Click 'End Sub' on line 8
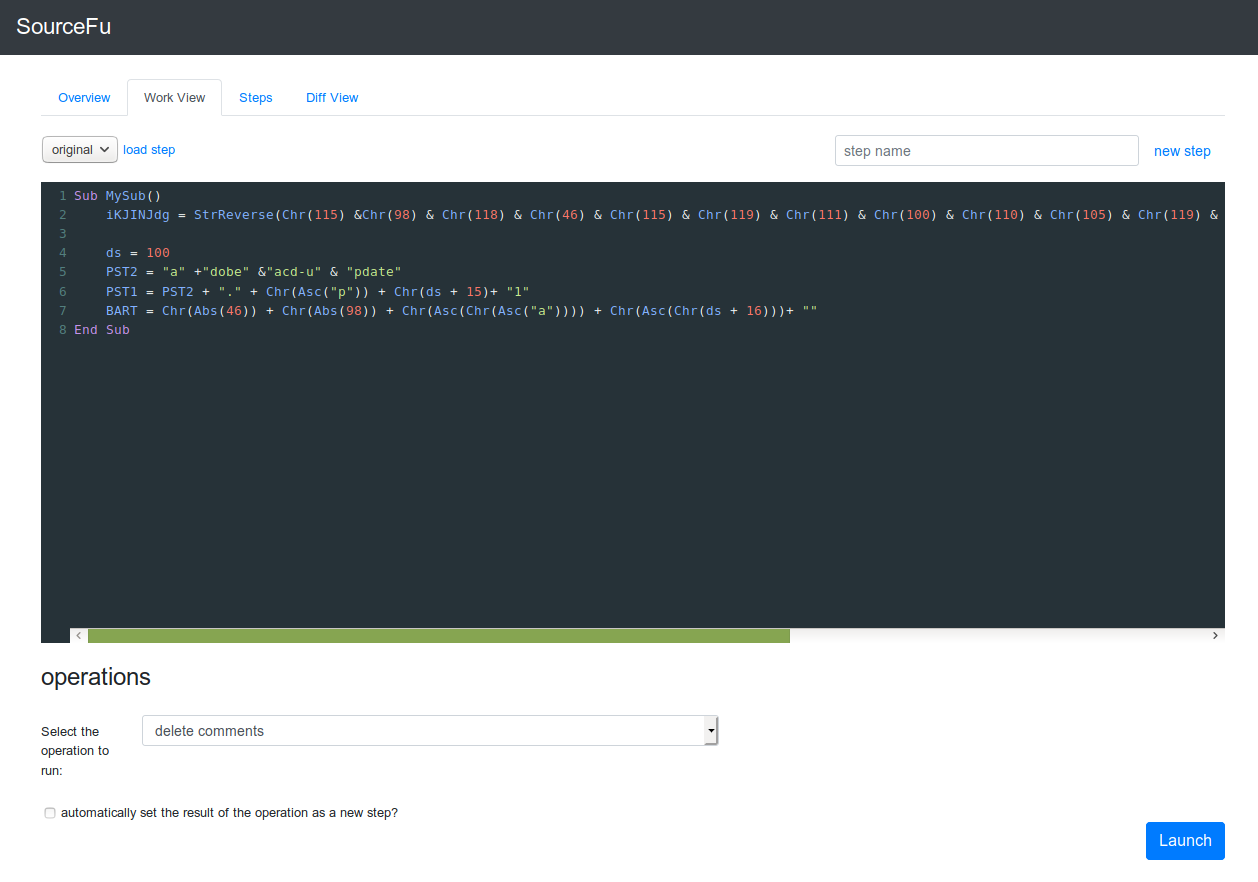Screen dimensions: 1258x882 [x=102, y=330]
